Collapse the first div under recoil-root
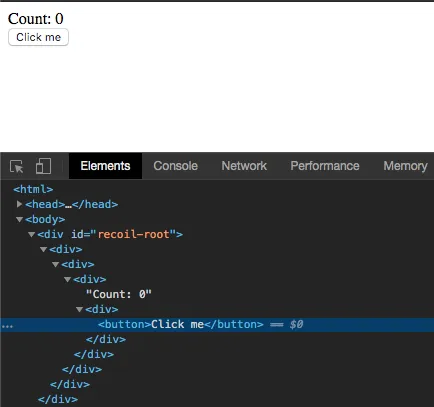 (x=43, y=249)
